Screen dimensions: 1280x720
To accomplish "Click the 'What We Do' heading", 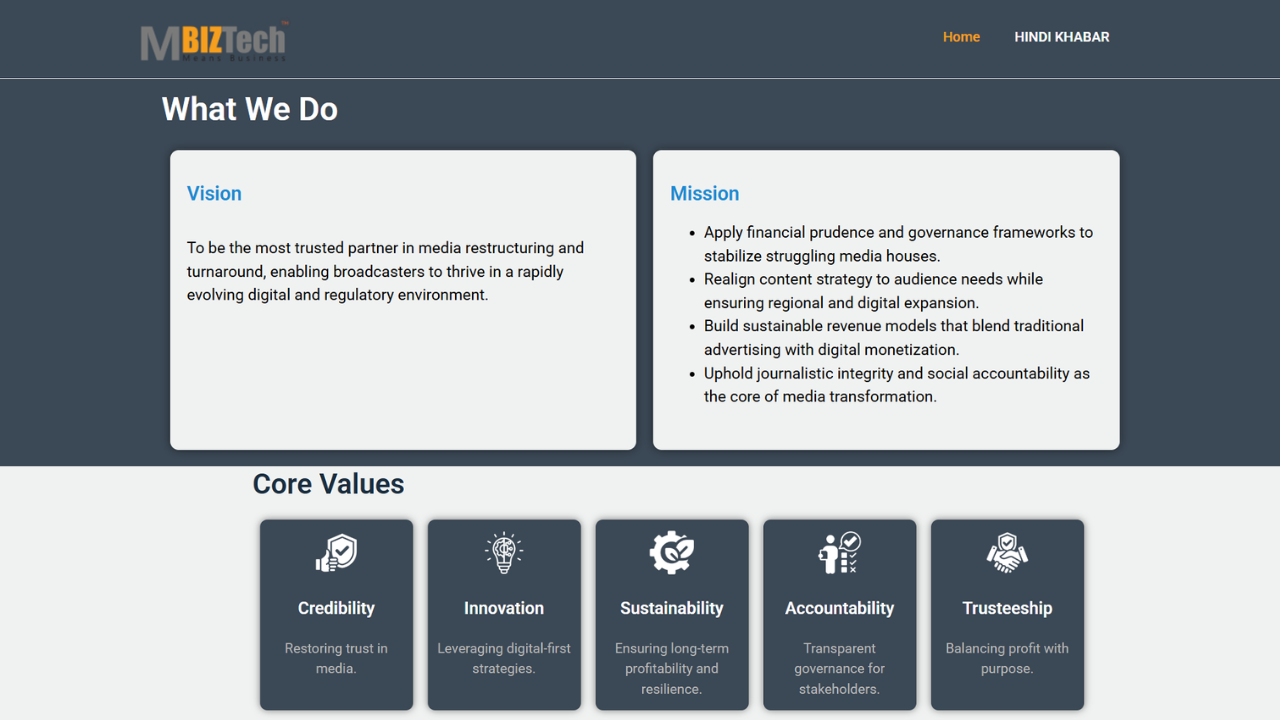I will pyautogui.click(x=250, y=109).
